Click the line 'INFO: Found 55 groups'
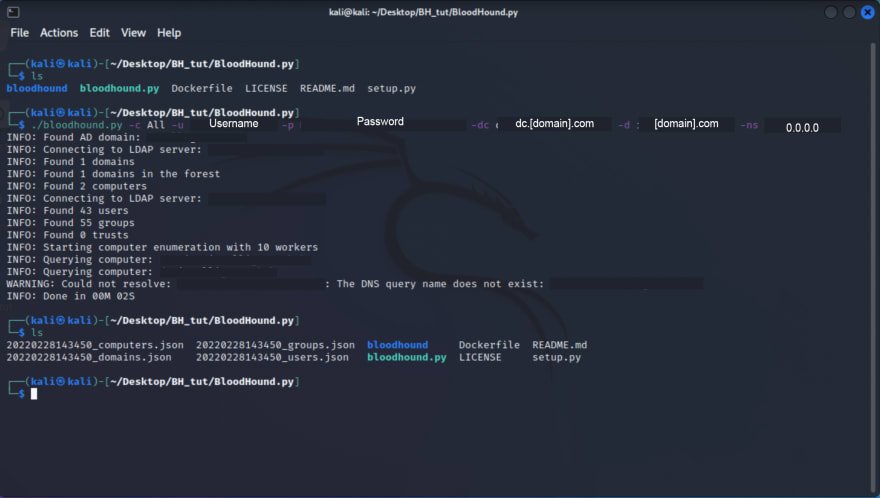Image resolution: width=880 pixels, height=498 pixels. pyautogui.click(x=70, y=223)
